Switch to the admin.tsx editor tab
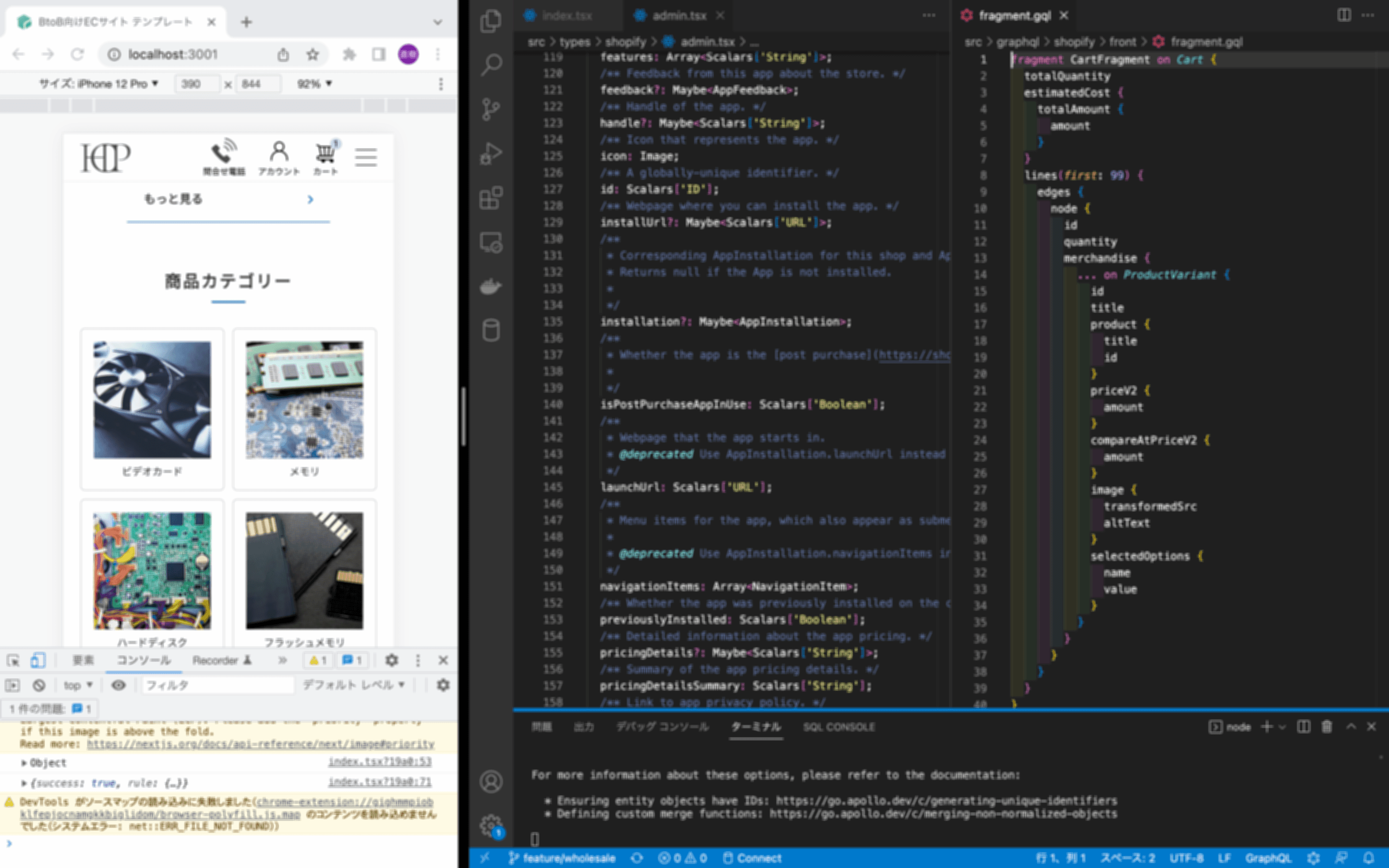Image resolution: width=1389 pixels, height=868 pixels. click(x=678, y=16)
